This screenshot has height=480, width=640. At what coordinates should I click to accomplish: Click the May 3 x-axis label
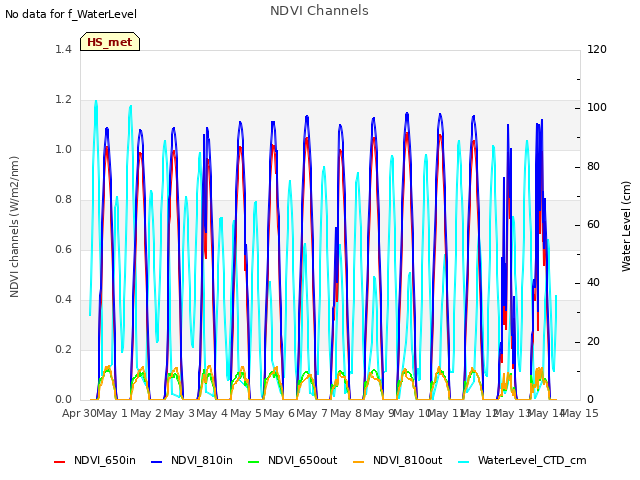tap(179, 413)
